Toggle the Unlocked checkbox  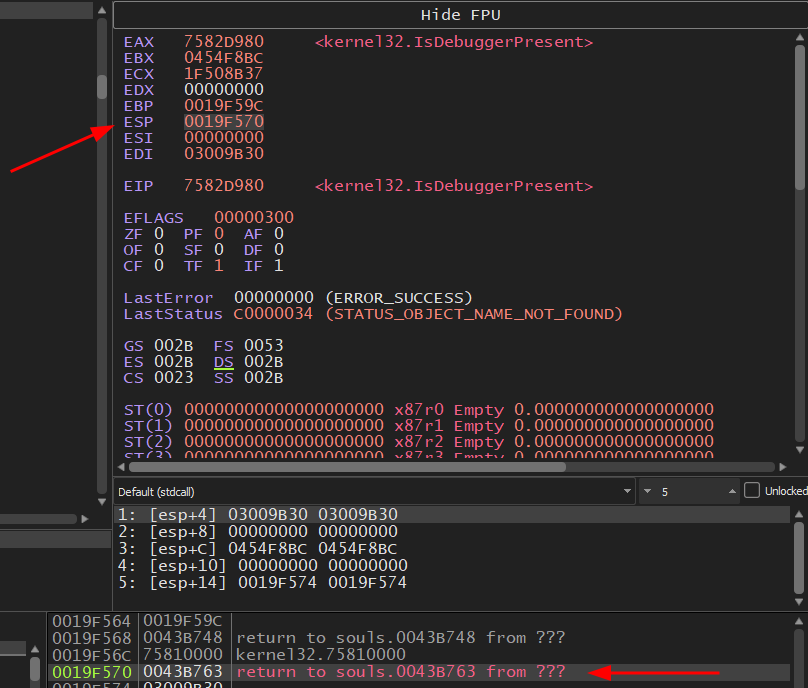pos(752,491)
